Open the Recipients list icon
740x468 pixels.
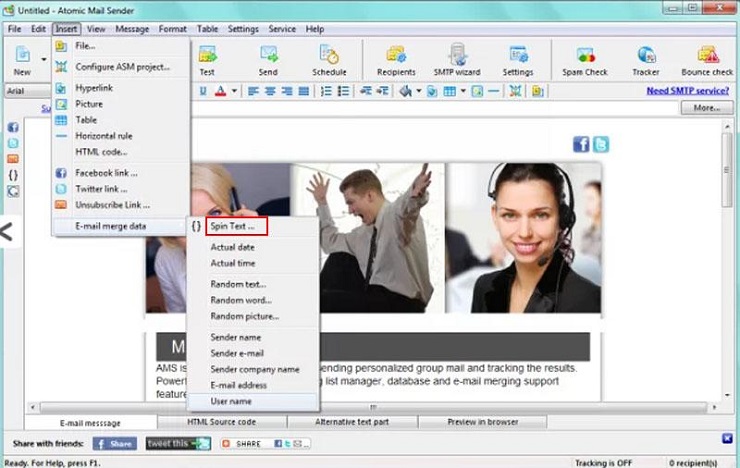click(x=396, y=59)
